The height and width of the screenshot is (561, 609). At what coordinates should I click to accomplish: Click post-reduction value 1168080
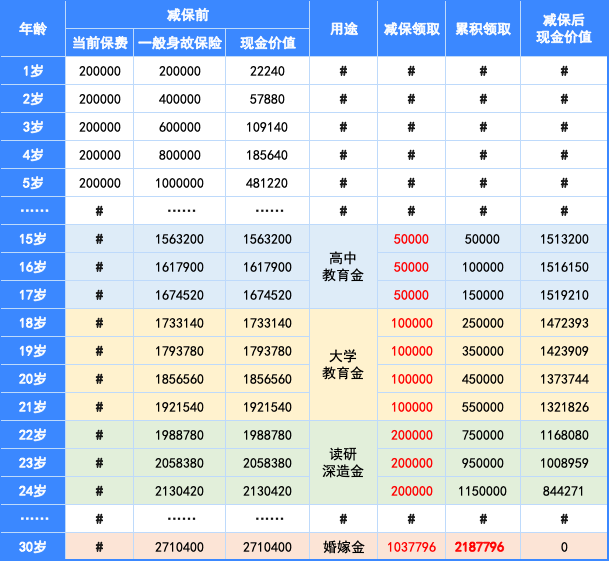564,435
